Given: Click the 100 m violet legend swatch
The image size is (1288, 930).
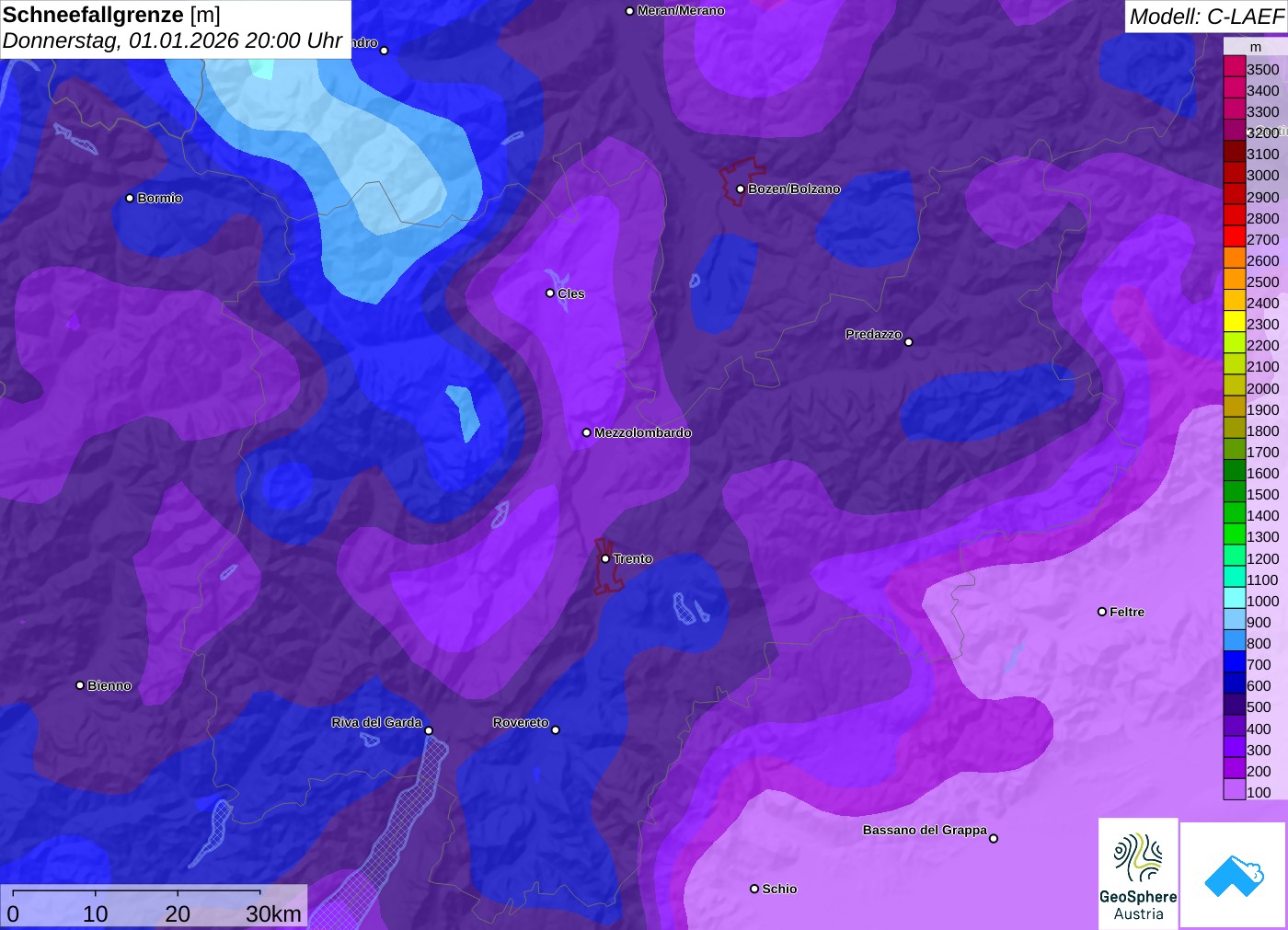Looking at the screenshot, I should [x=1235, y=790].
